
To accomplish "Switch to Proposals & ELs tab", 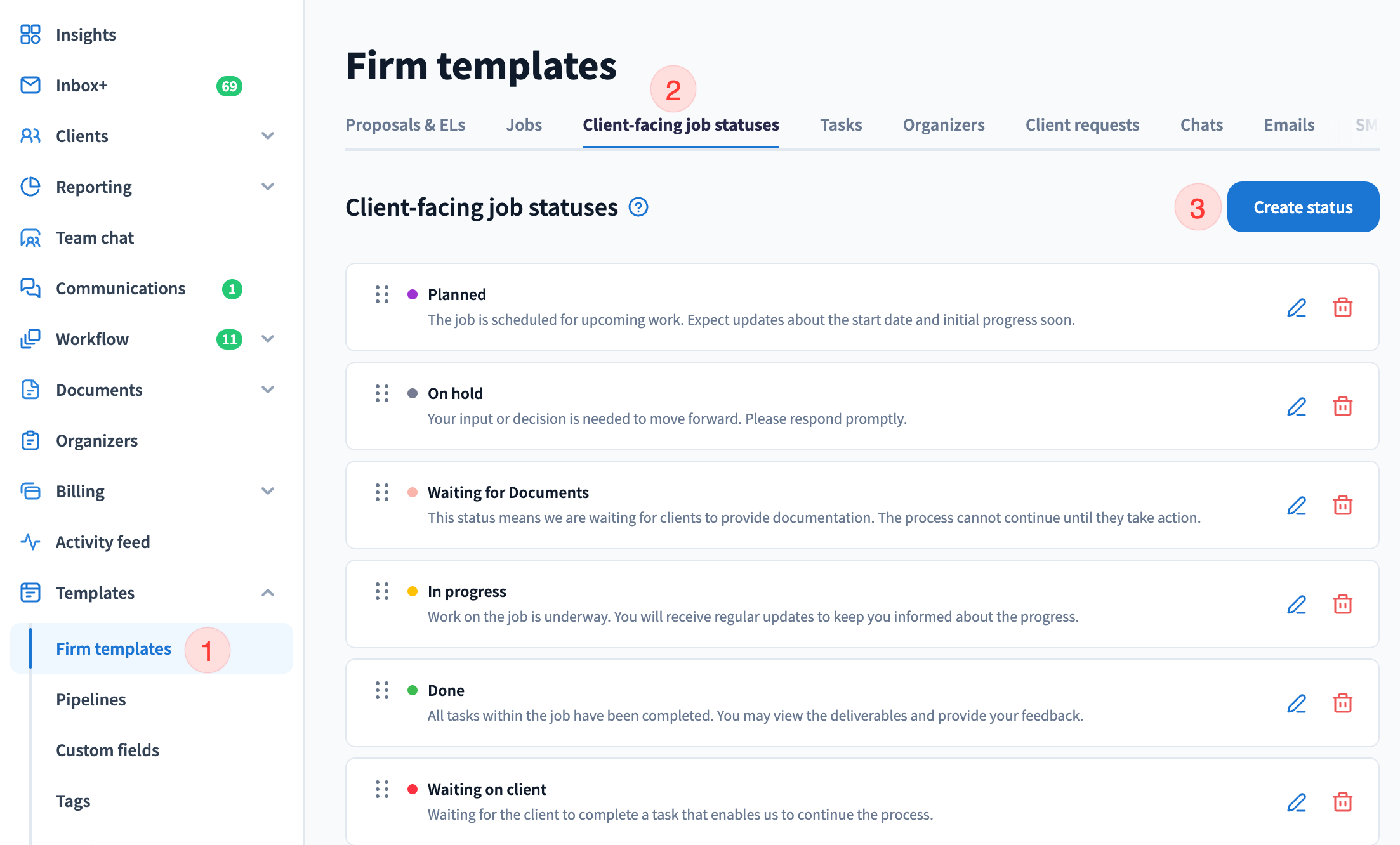I will click(x=405, y=125).
